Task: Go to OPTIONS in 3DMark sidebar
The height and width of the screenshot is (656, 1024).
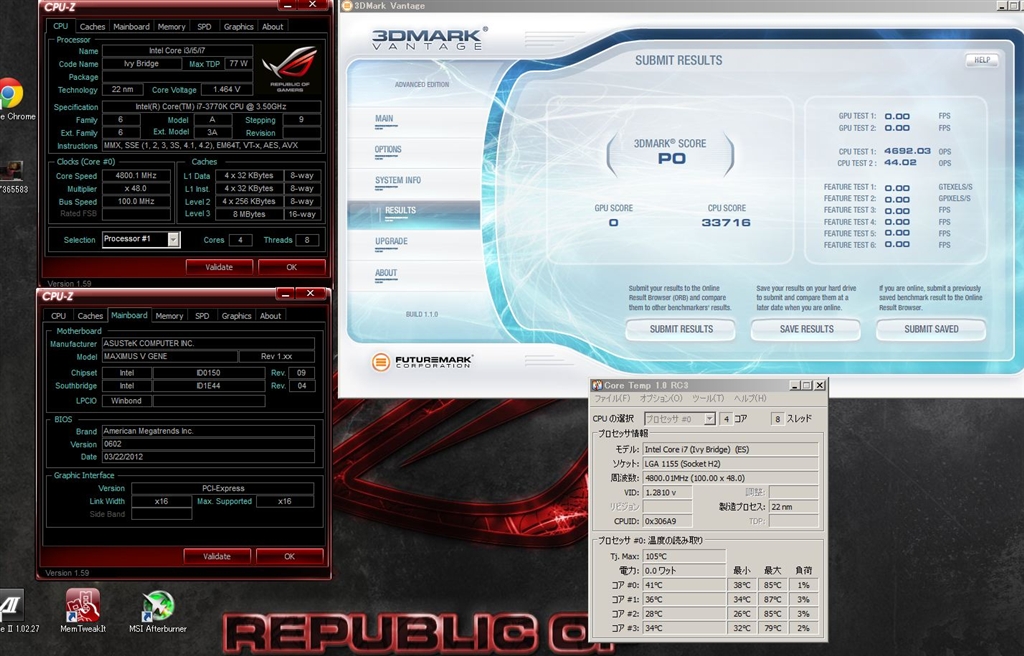Action: (x=388, y=150)
